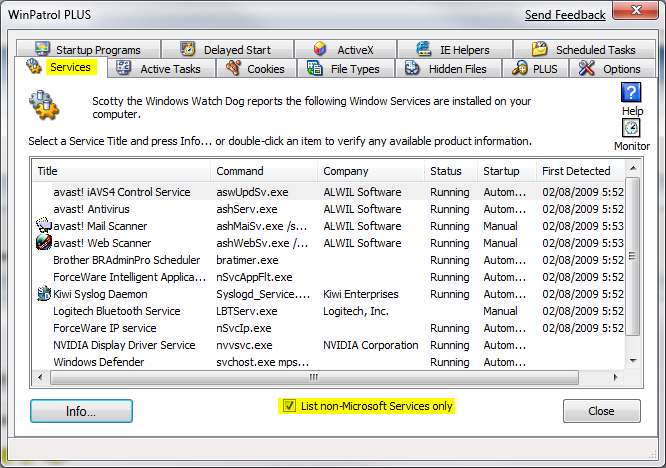Image resolution: width=666 pixels, height=468 pixels.
Task: Click the Close button at bottom
Action: click(x=601, y=411)
